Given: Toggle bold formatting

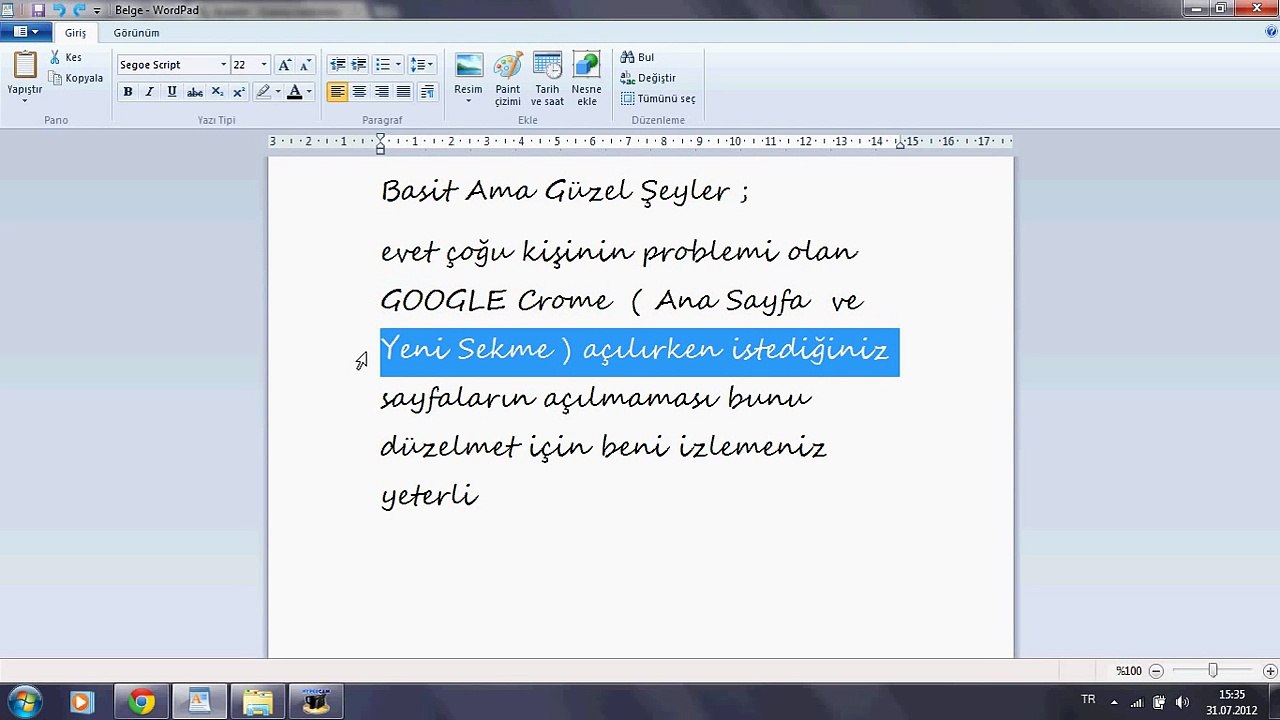Looking at the screenshot, I should tap(128, 92).
